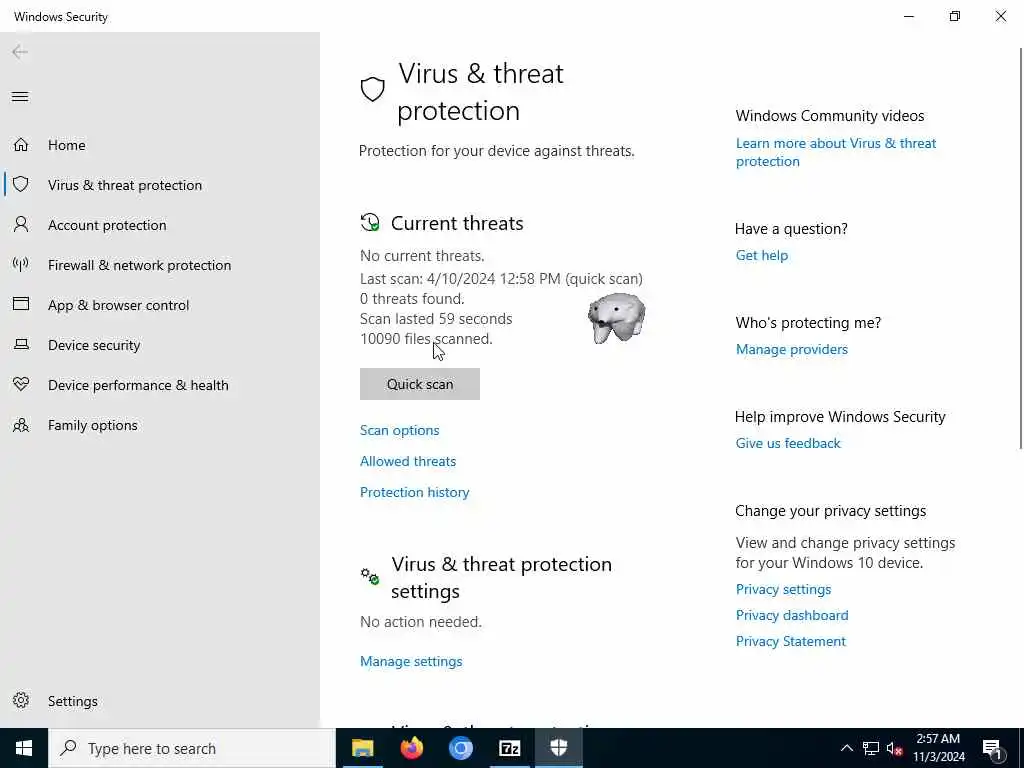Open Scan options link

[399, 430]
